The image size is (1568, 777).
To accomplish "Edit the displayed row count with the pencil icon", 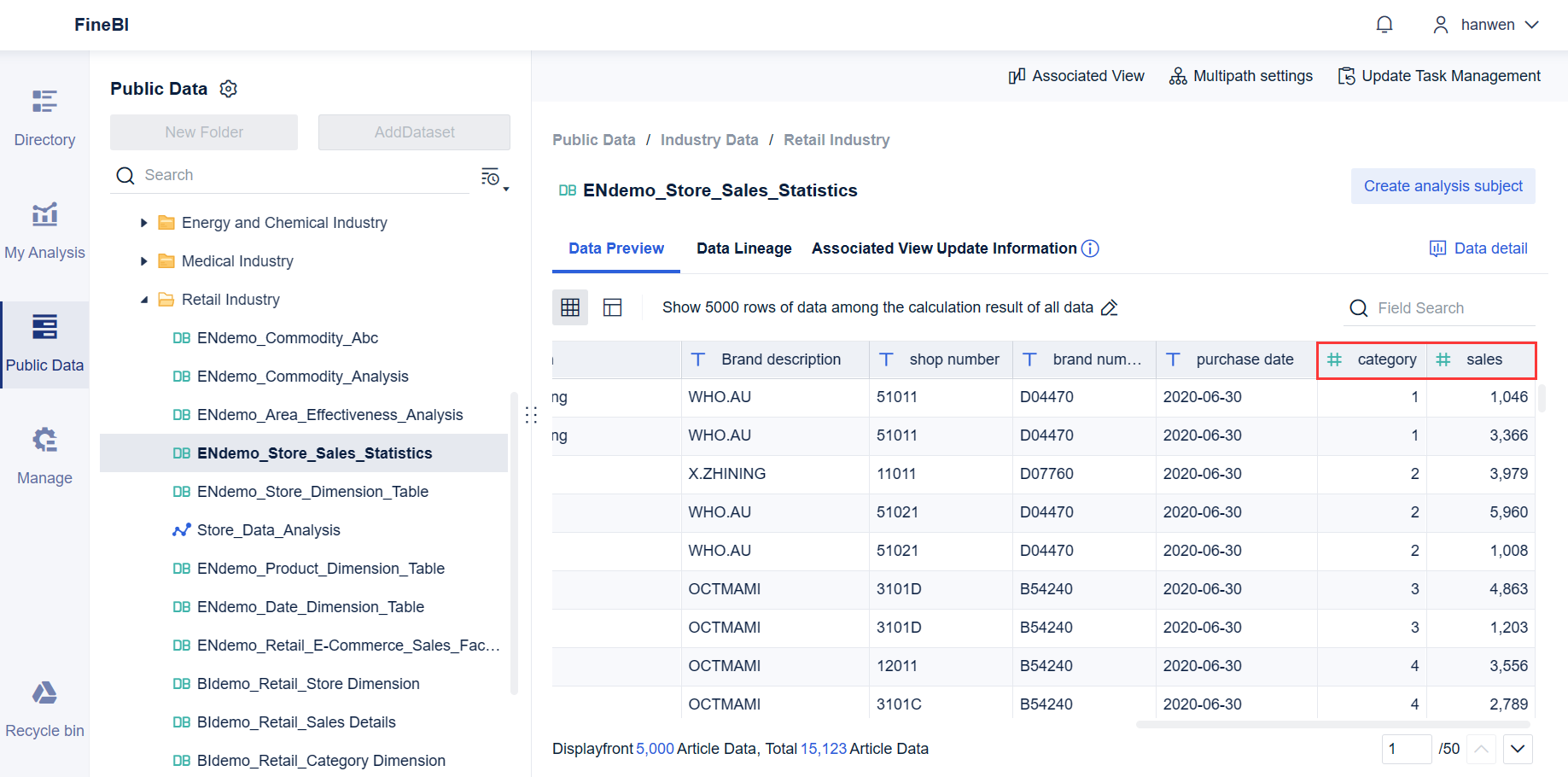I will coord(1109,307).
